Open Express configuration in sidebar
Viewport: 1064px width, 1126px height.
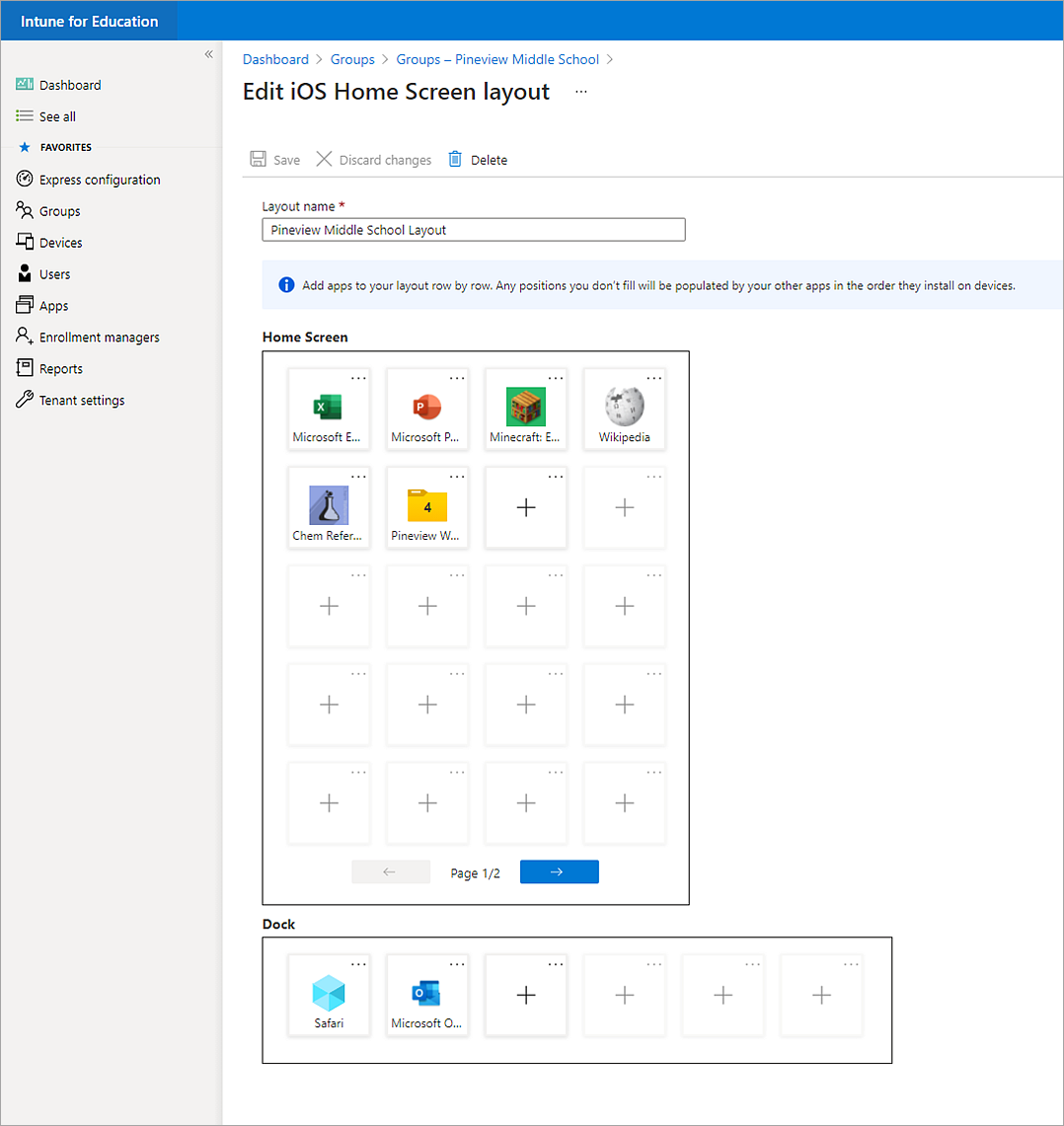pos(99,180)
